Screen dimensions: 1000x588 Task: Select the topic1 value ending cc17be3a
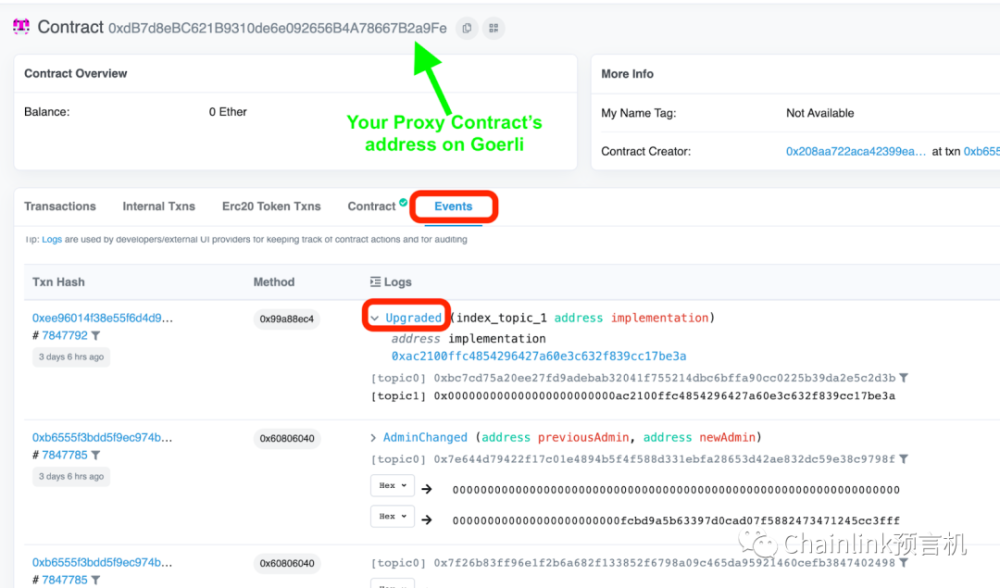665,396
